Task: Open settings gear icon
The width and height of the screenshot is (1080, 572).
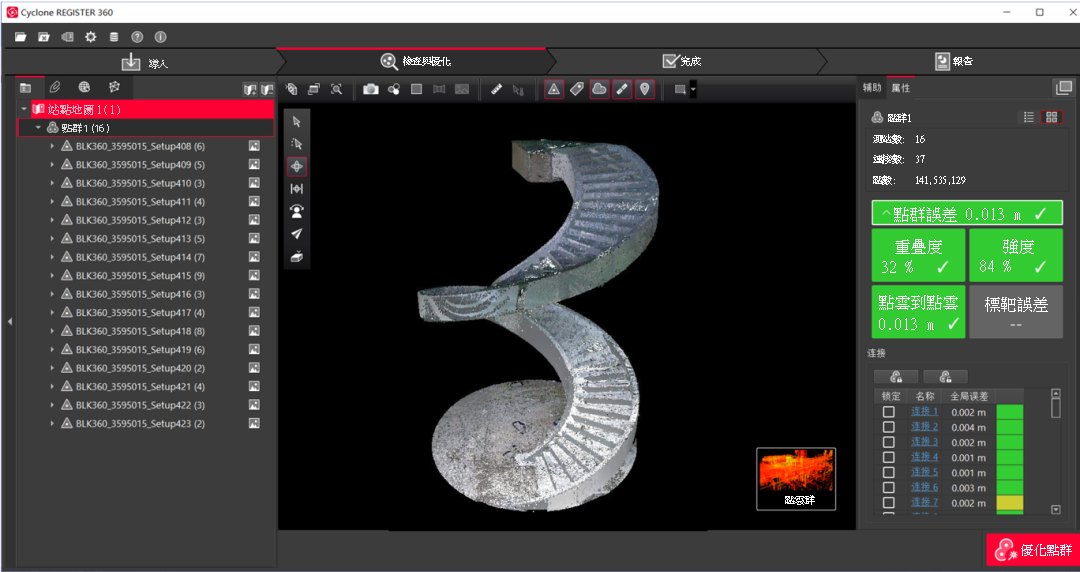Action: point(90,37)
